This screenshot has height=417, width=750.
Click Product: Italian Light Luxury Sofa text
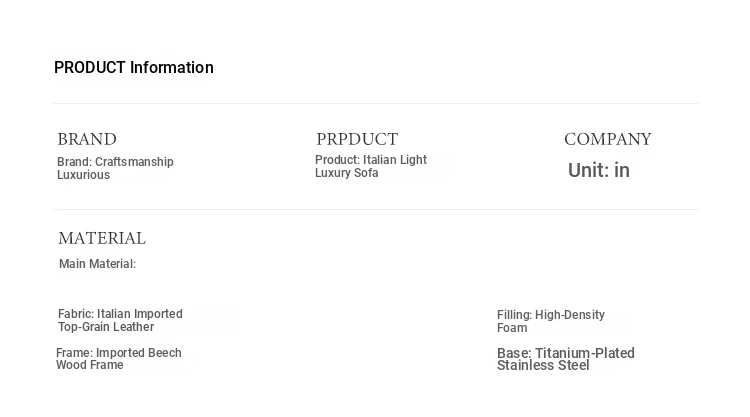point(371,166)
